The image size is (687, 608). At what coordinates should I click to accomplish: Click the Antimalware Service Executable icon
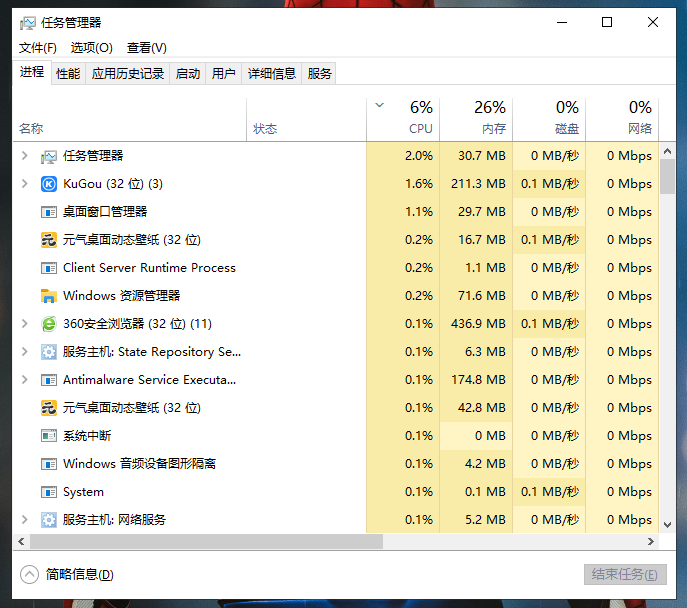(x=49, y=380)
